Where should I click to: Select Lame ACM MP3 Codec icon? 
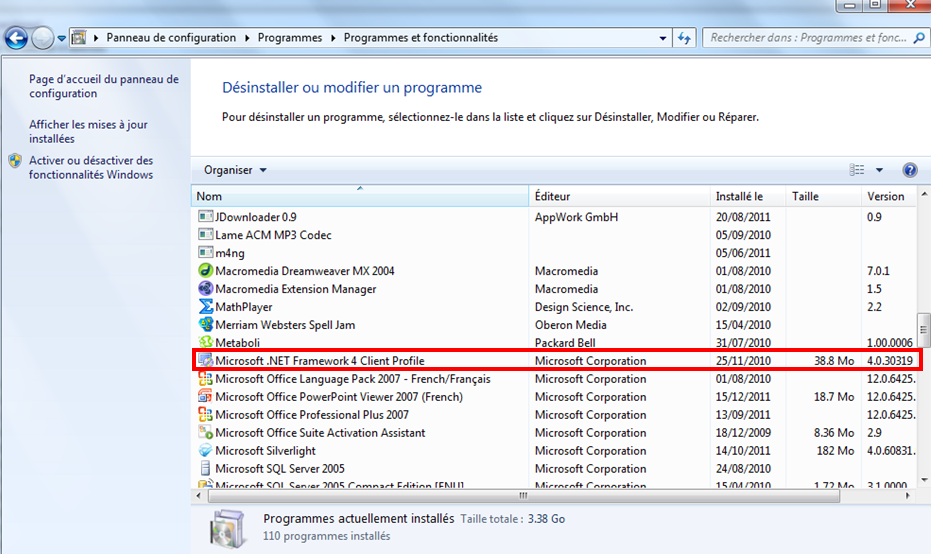click(206, 235)
